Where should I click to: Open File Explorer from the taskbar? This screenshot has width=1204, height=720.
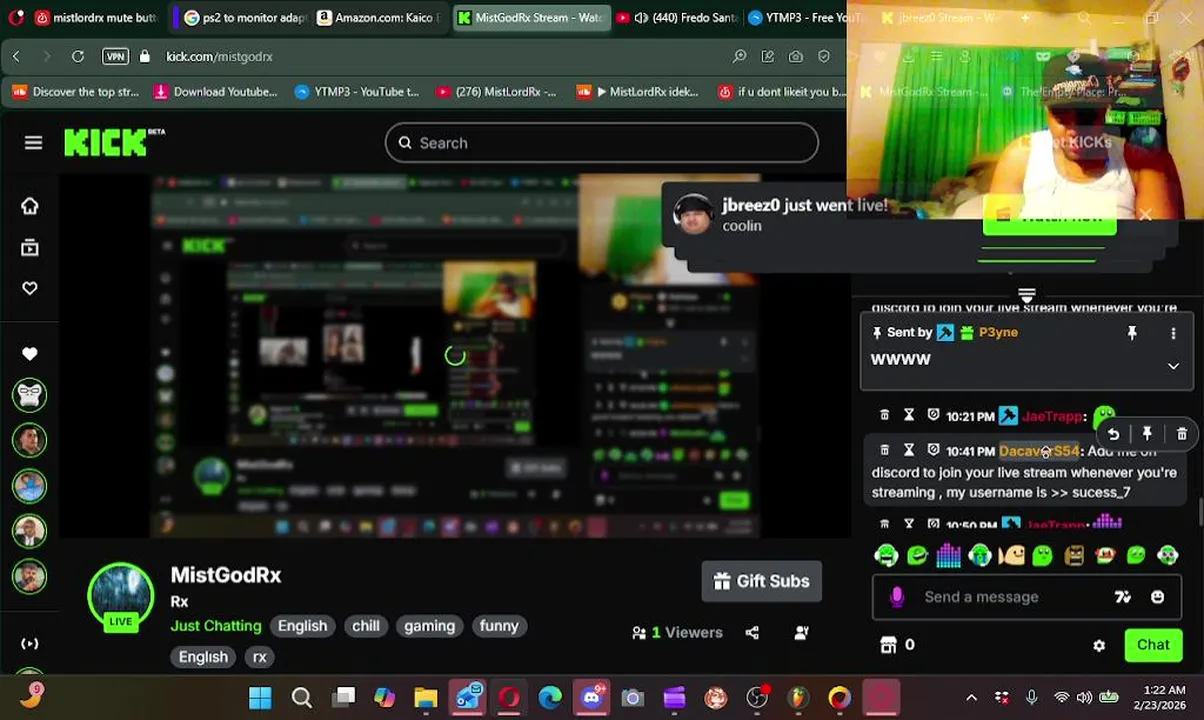[426, 697]
